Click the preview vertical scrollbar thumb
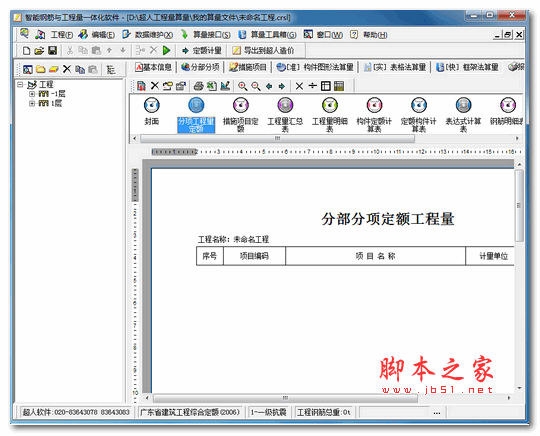 coord(519,206)
